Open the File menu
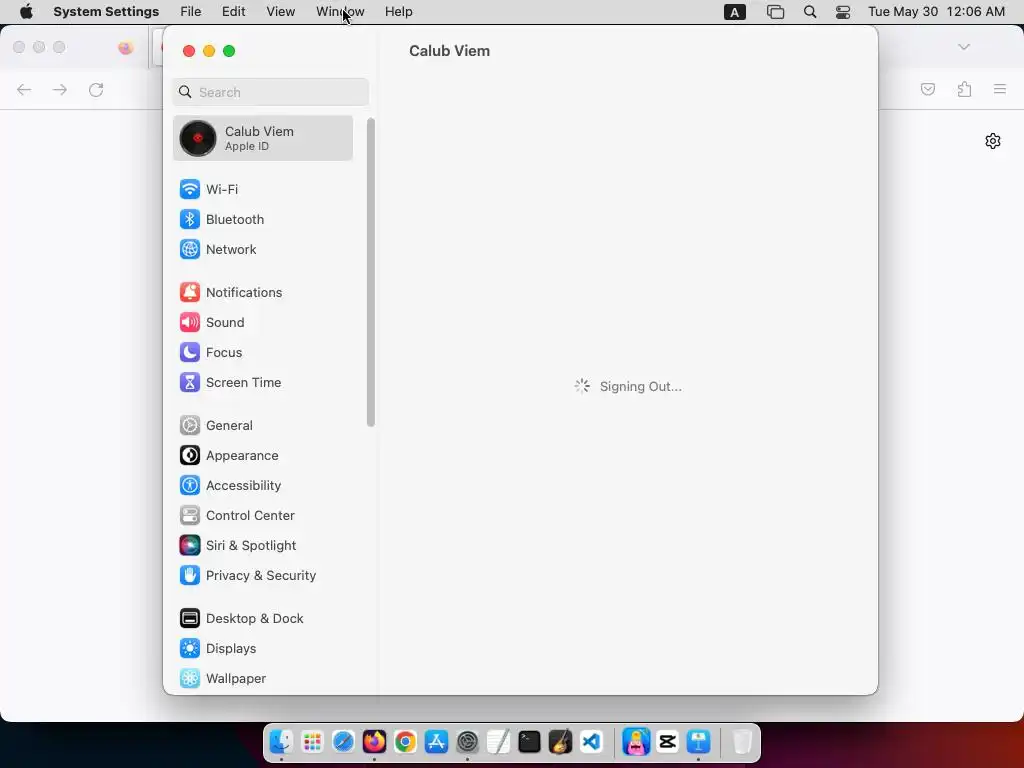Screen dimensions: 1024x768 [x=191, y=12]
